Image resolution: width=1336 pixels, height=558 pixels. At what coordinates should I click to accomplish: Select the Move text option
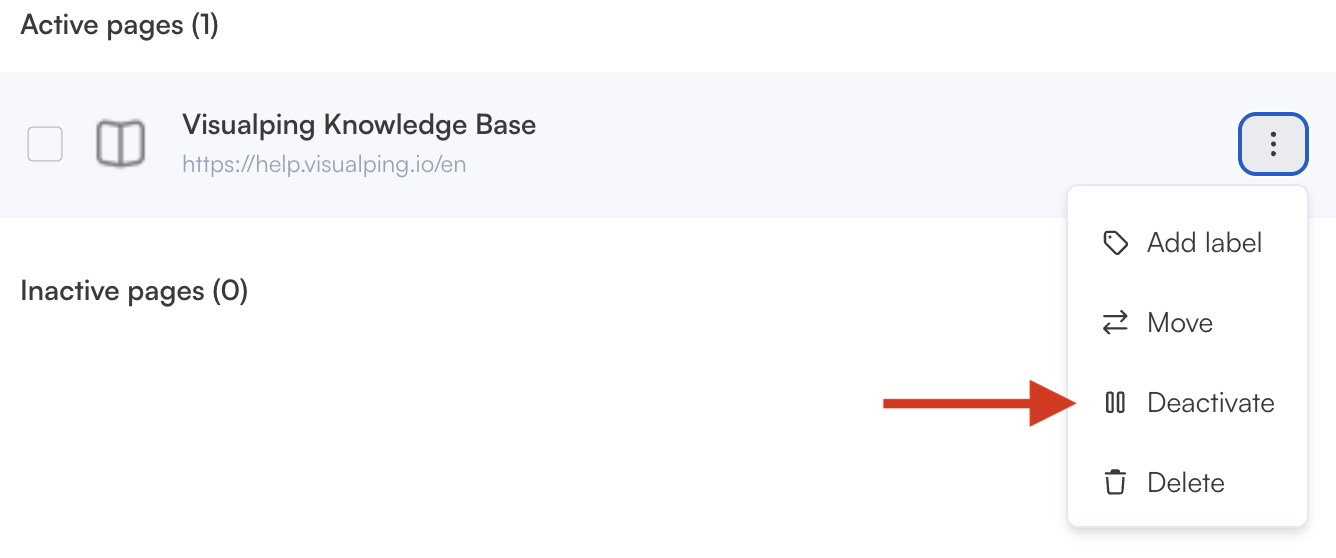tap(1180, 323)
